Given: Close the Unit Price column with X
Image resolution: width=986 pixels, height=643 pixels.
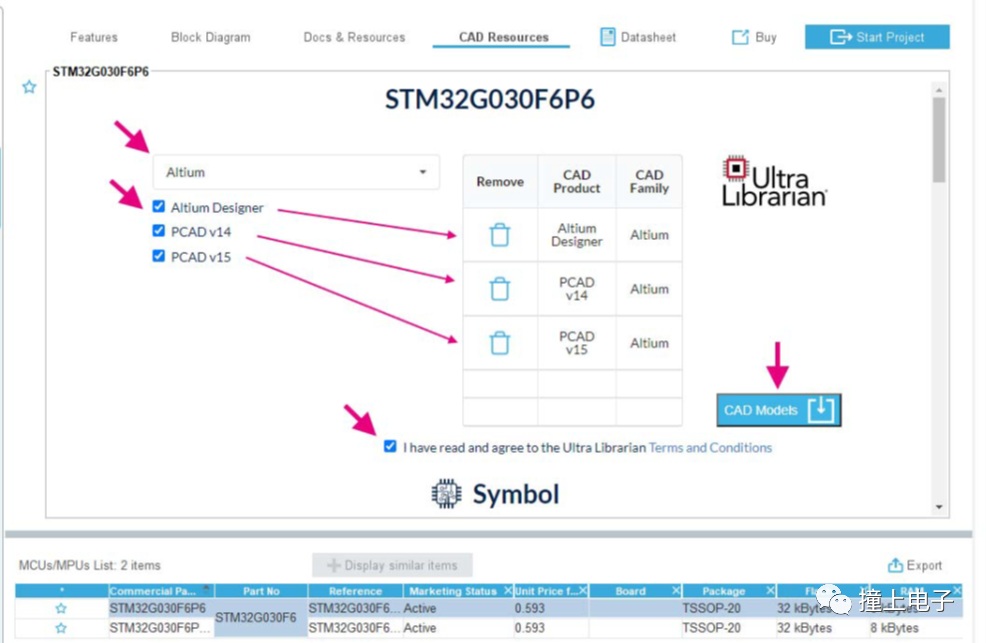Looking at the screenshot, I should pos(583,591).
